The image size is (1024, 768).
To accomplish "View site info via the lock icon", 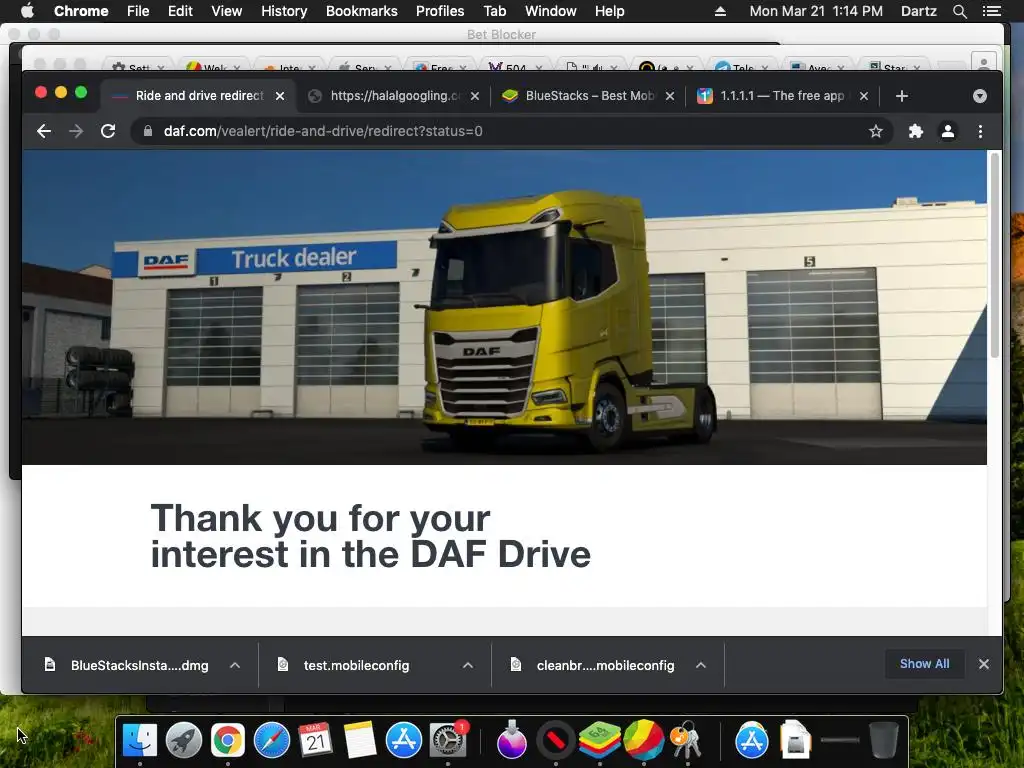I will 148,131.
